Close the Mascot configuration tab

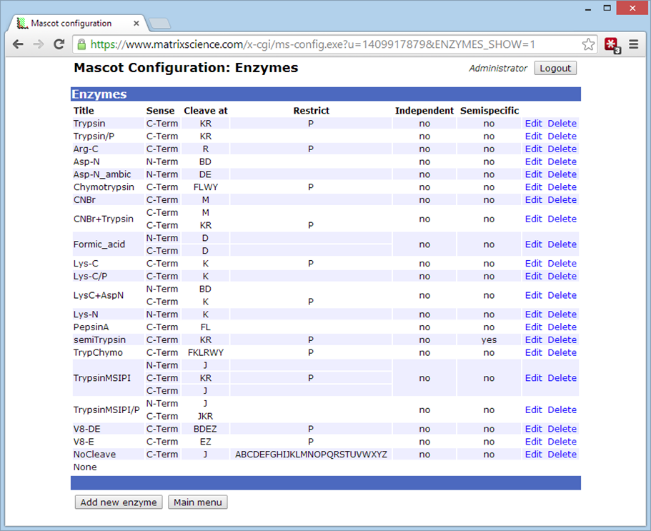136,24
